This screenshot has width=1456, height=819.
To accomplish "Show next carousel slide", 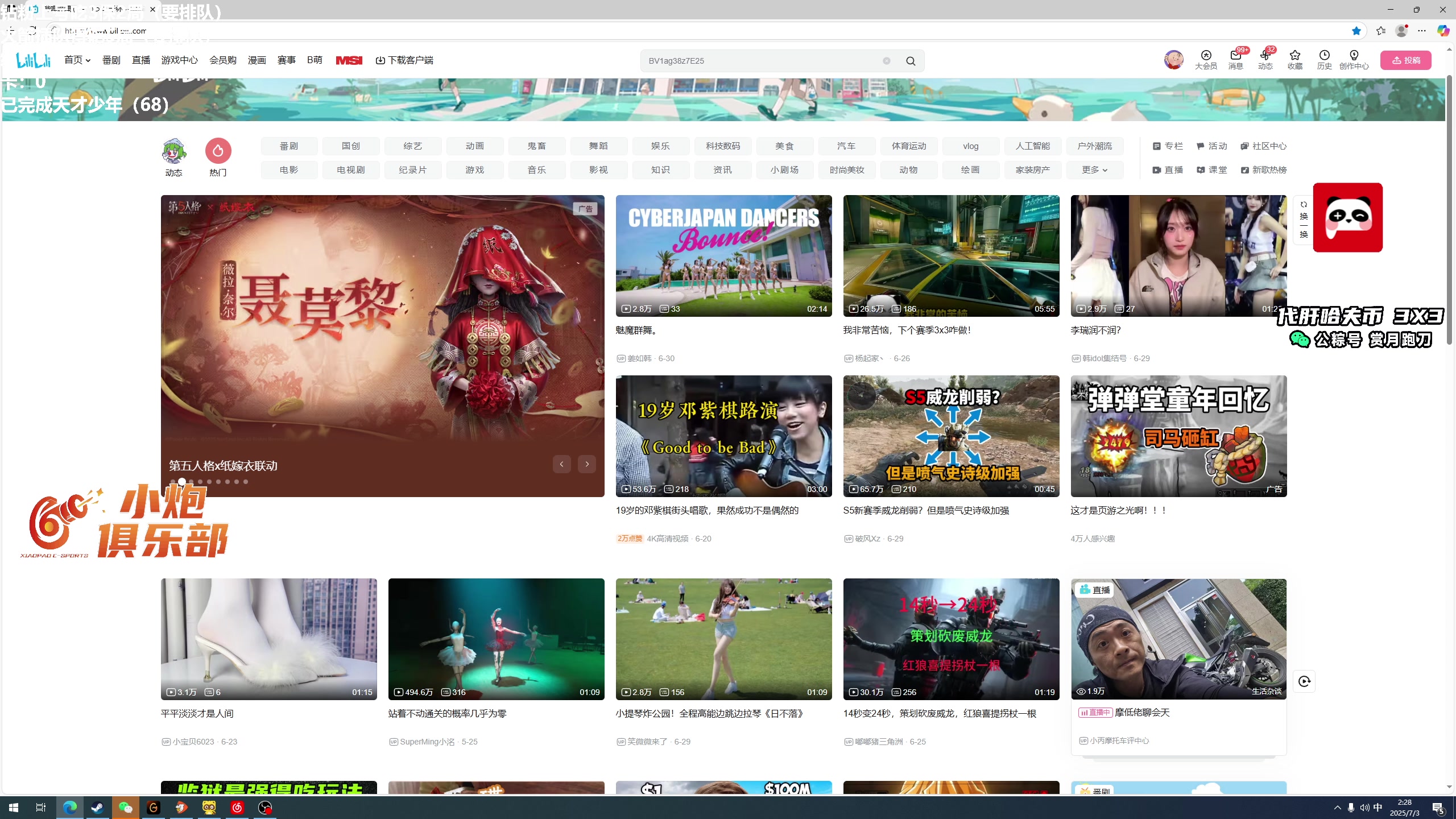I will pos(587,464).
